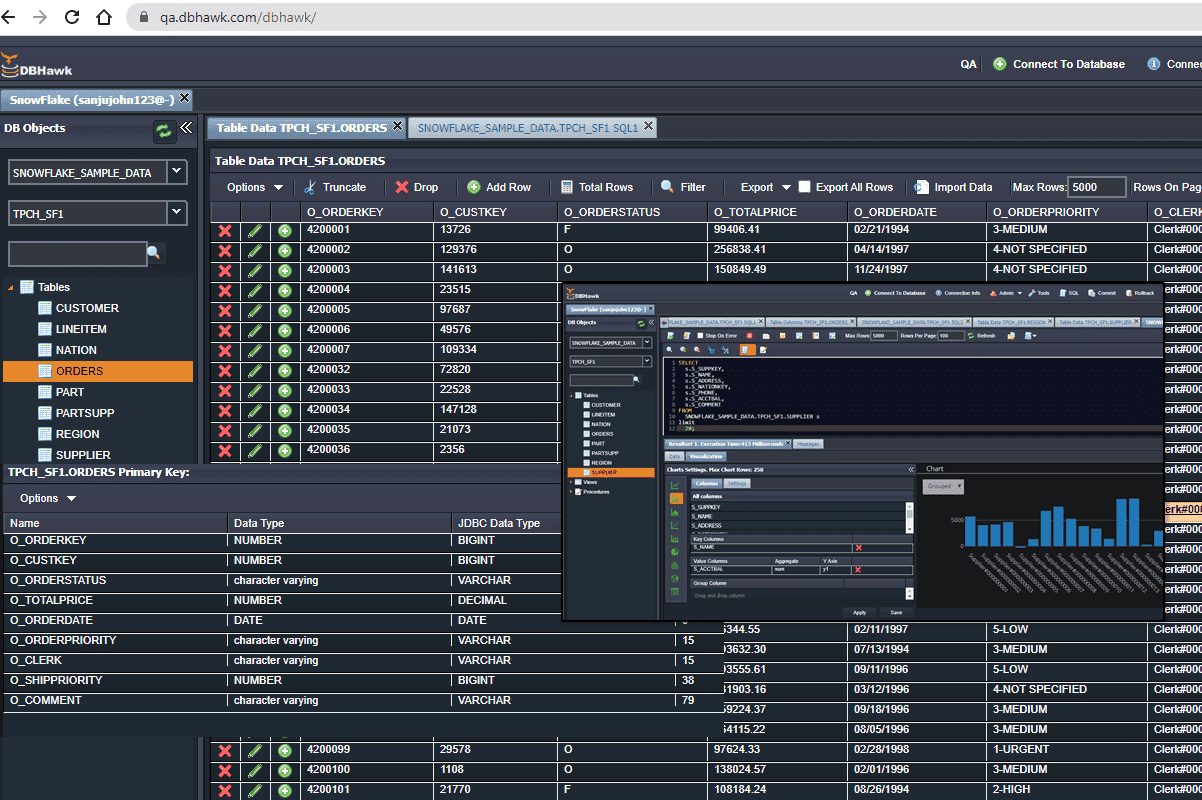This screenshot has height=800, width=1202.
Task: Click Connect To Database link
Action: [x=1068, y=64]
